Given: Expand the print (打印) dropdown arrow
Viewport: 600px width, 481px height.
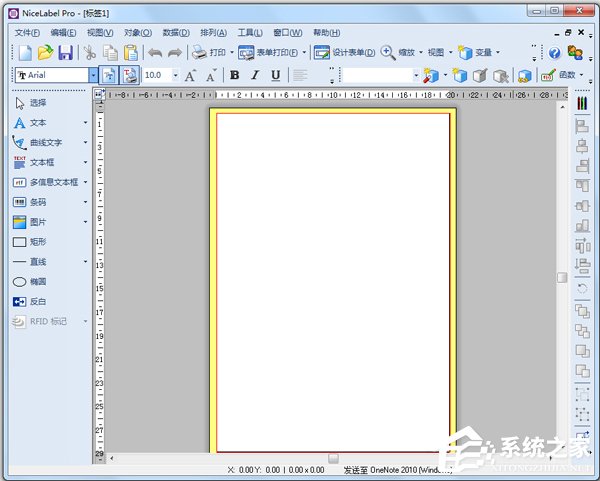Looking at the screenshot, I should pyautogui.click(x=232, y=52).
